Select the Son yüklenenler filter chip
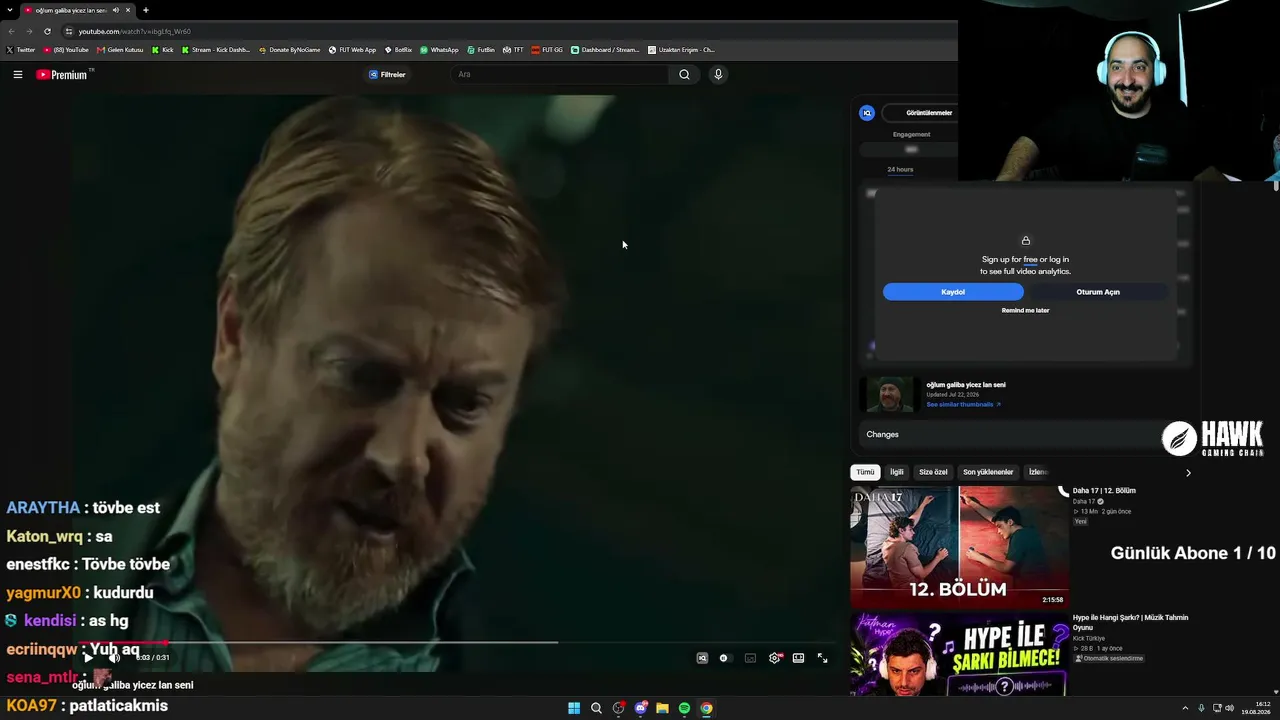 pyautogui.click(x=988, y=472)
